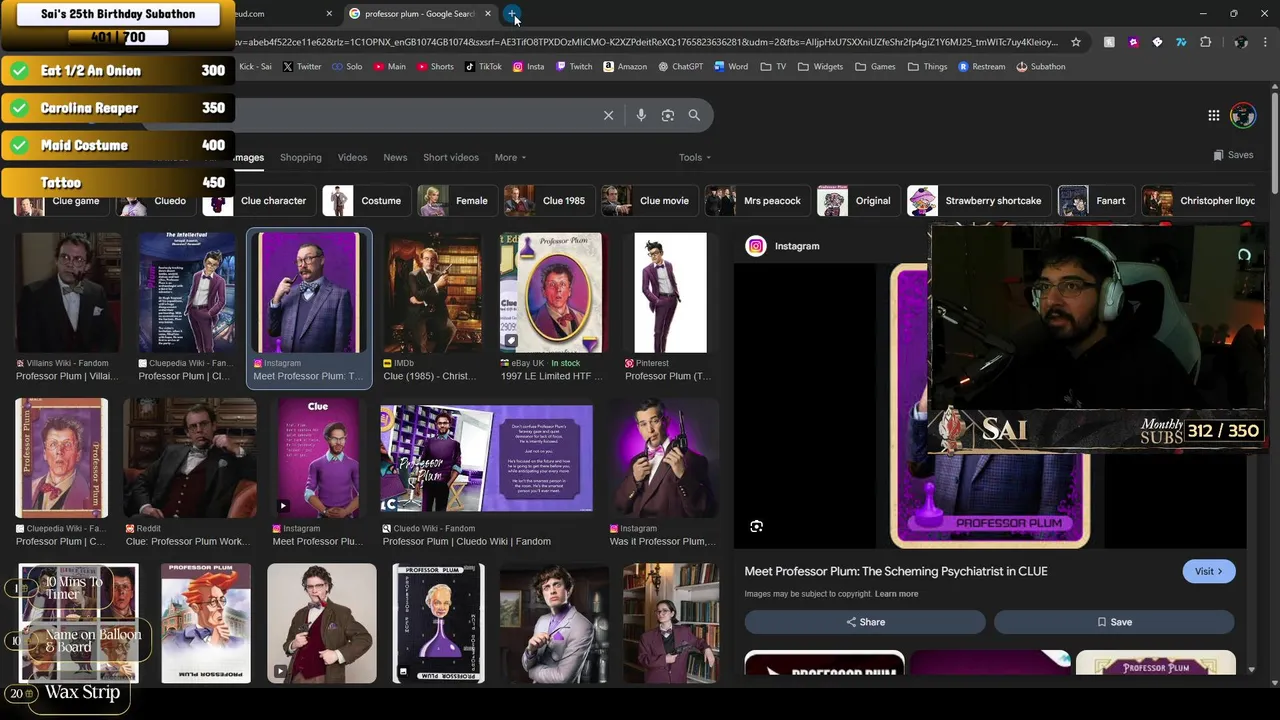This screenshot has height=720, width=1280.
Task: Open the Word bookmark
Action: coord(730,67)
